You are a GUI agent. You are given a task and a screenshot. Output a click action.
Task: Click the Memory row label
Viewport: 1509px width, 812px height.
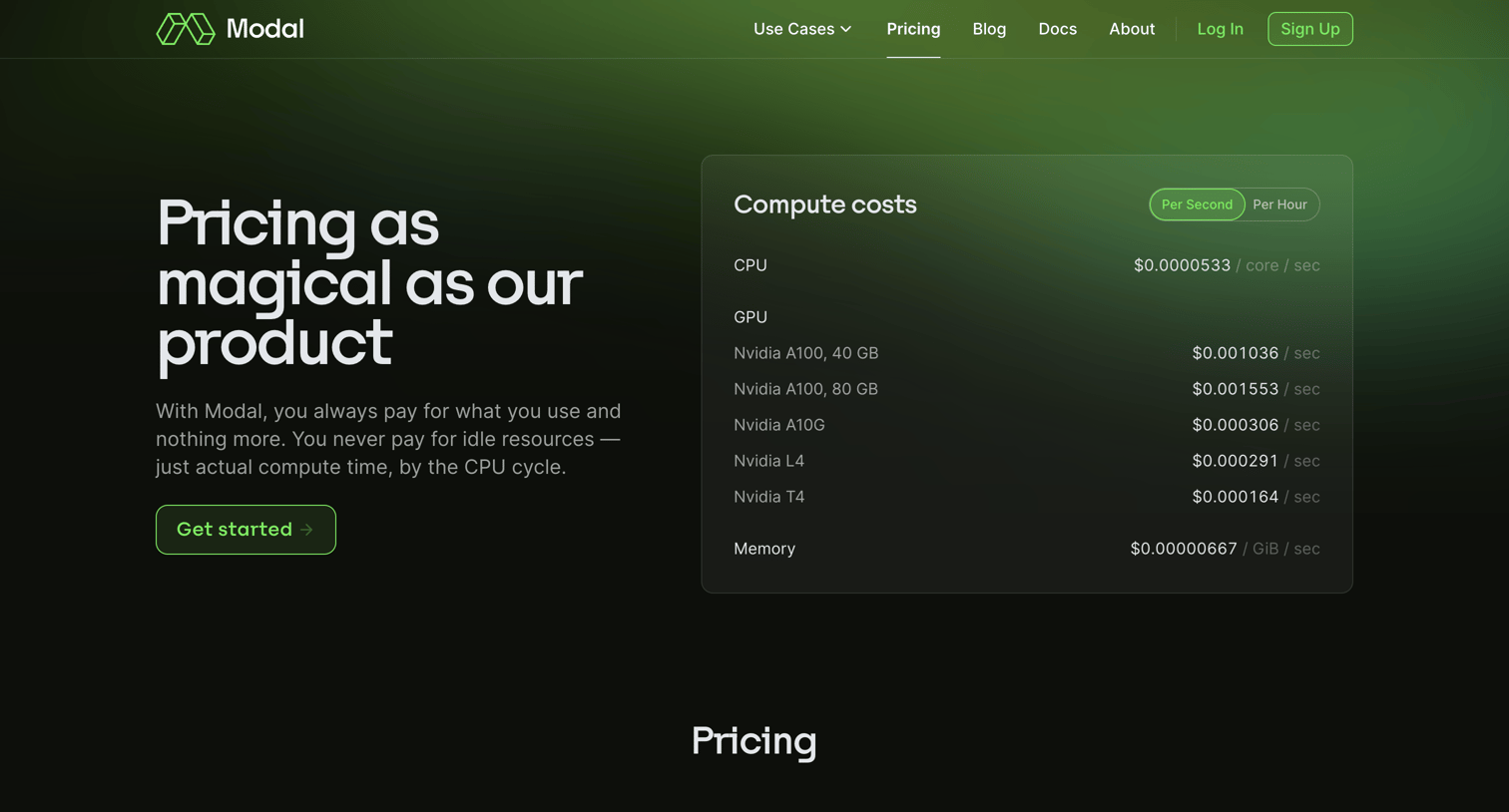click(764, 549)
